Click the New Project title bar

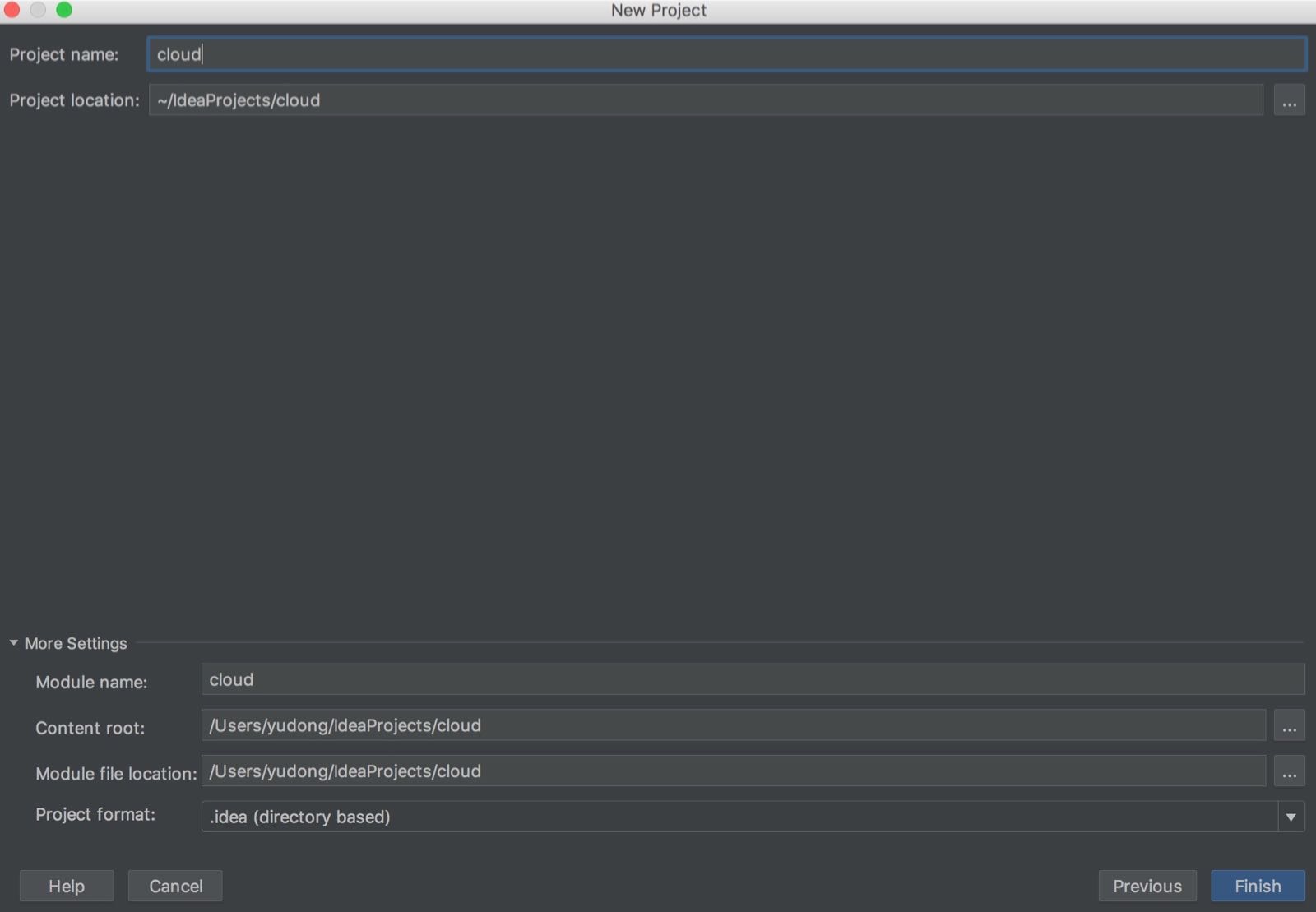658,11
